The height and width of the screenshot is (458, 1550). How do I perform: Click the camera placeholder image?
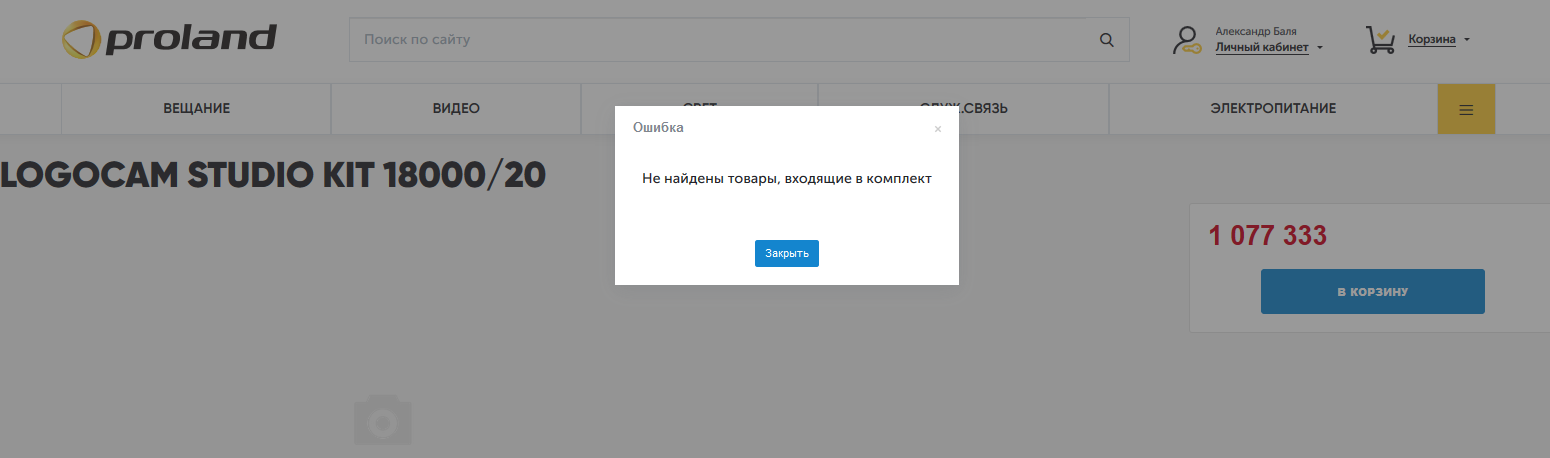click(x=382, y=421)
